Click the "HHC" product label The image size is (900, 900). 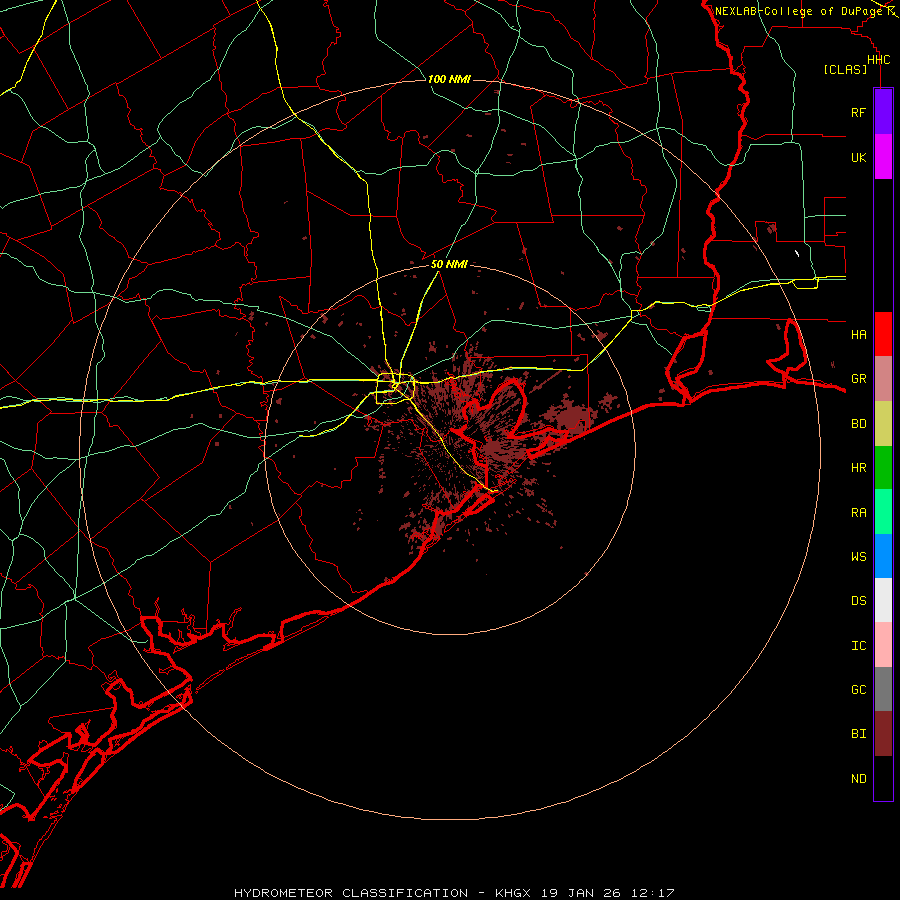click(879, 60)
